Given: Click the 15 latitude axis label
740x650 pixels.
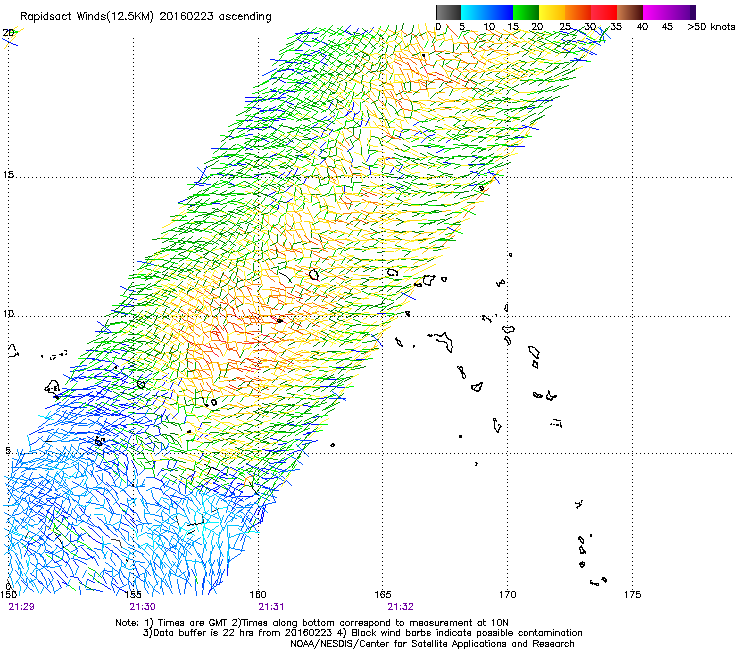Looking at the screenshot, I should click(x=8, y=175).
